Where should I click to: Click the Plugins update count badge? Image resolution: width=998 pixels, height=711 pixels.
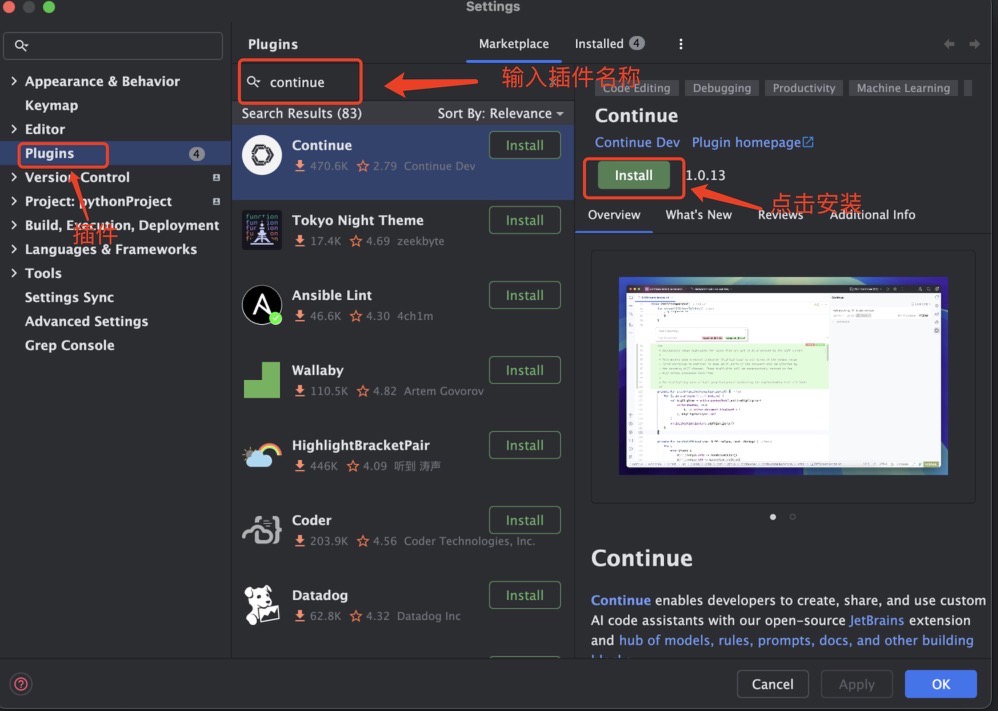click(197, 153)
